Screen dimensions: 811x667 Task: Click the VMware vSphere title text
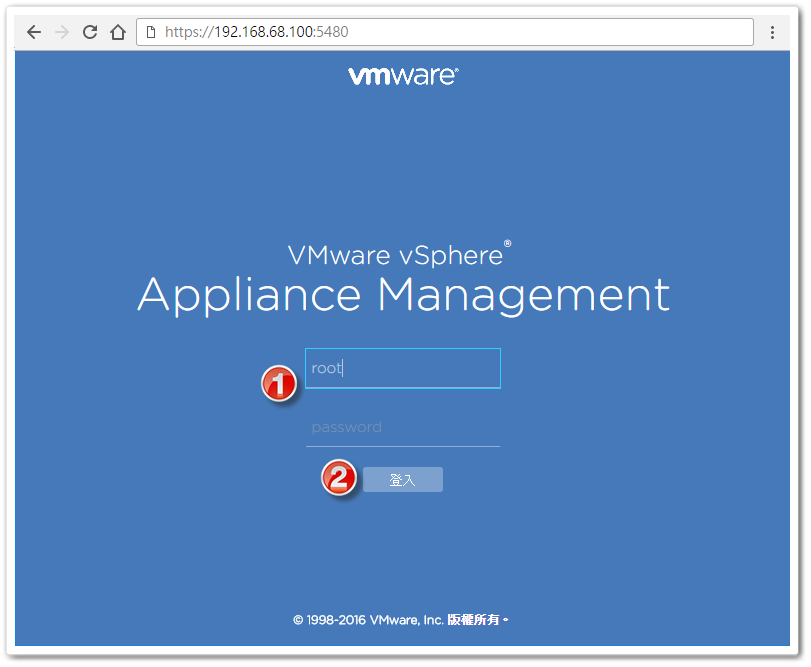coord(399,254)
